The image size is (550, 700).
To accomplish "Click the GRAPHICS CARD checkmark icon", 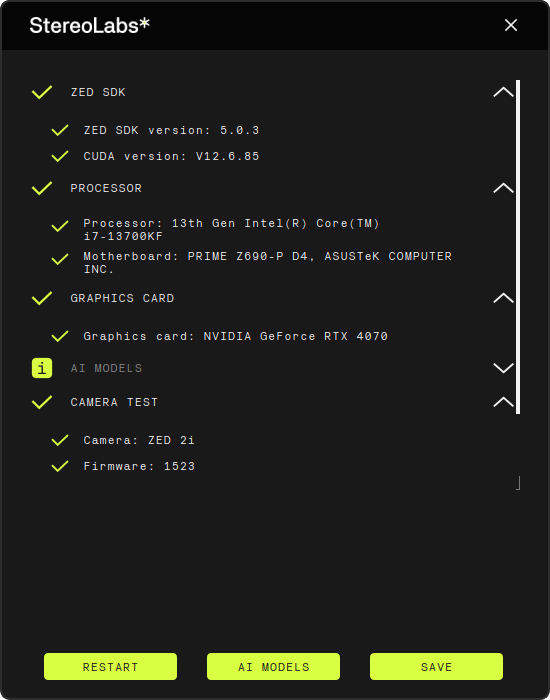I will [42, 298].
